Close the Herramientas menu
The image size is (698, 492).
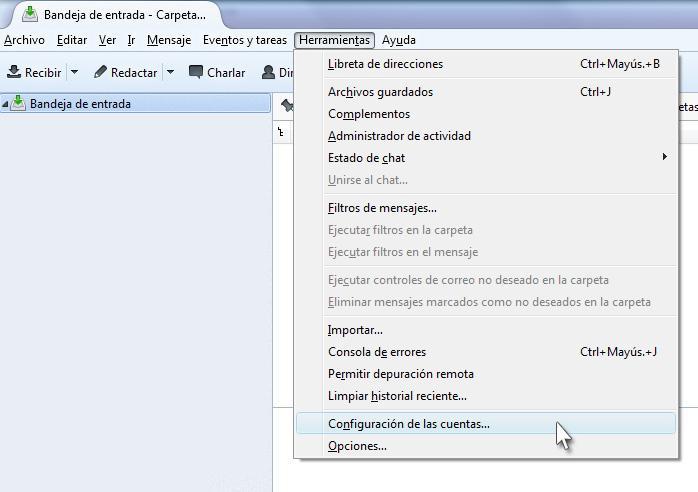[x=334, y=40]
